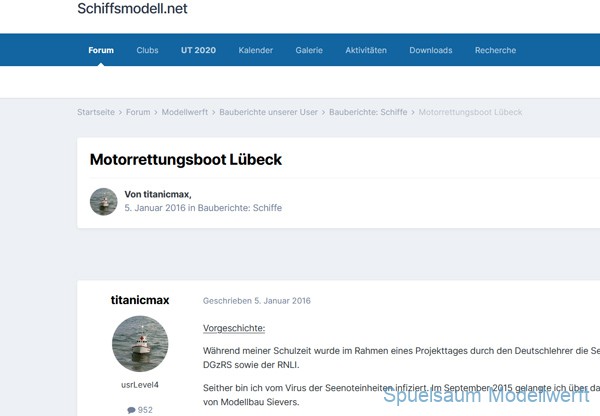Open titanicmax username in post sidebar
This screenshot has width=600, height=416.
140,300
